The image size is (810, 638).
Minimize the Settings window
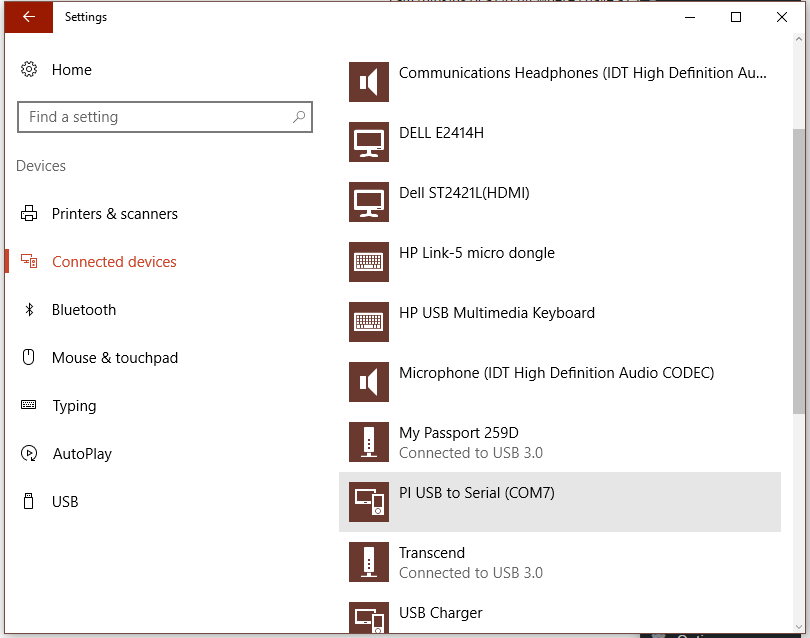[x=690, y=17]
